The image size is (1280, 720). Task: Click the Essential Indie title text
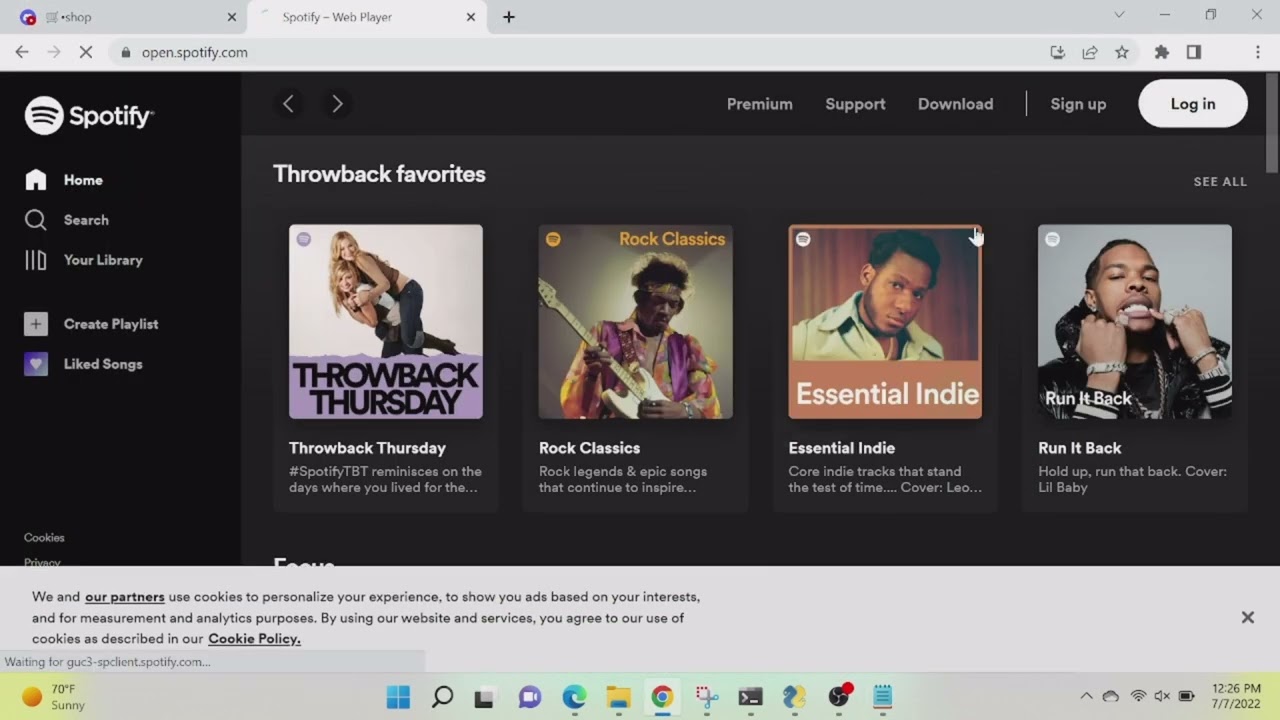841,448
